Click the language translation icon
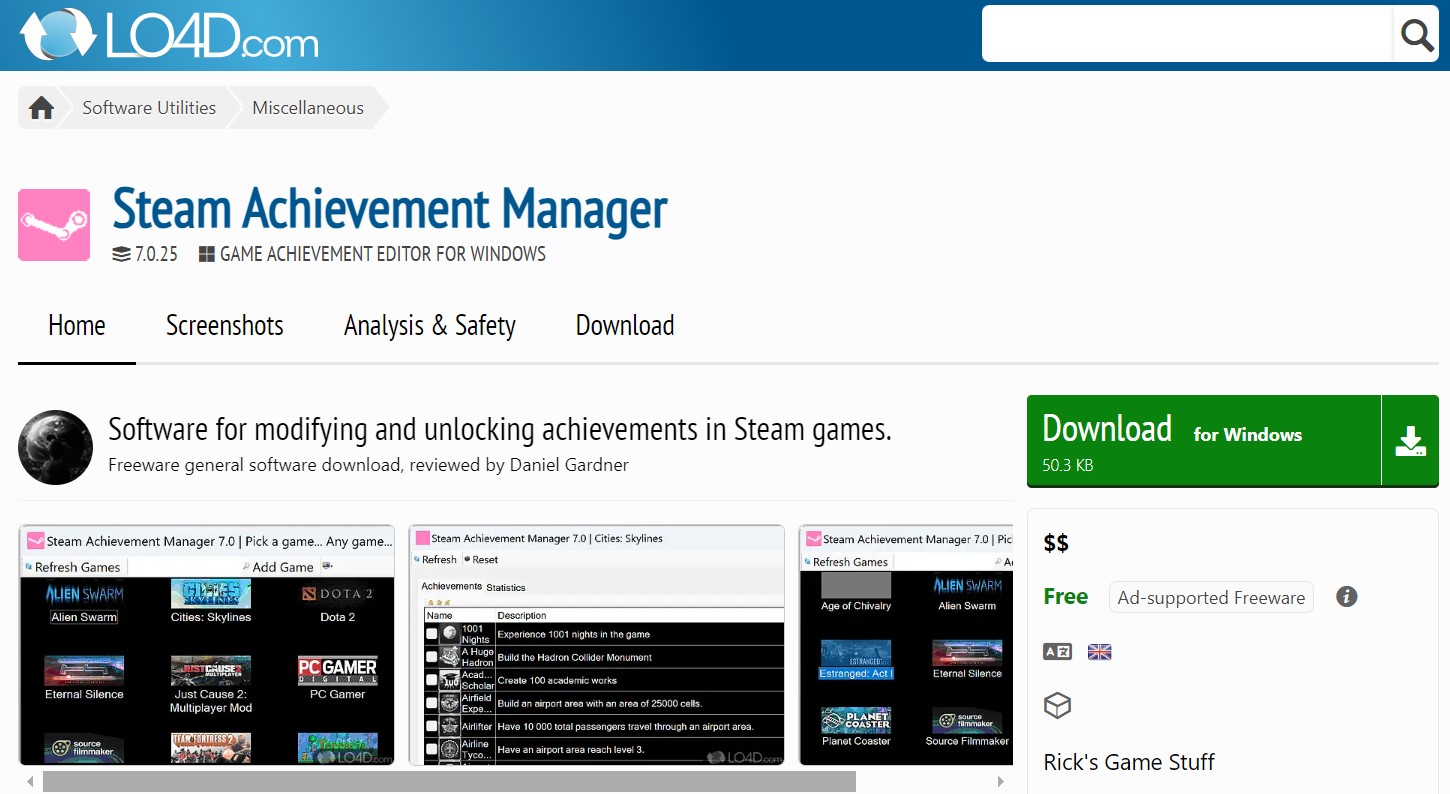This screenshot has width=1450, height=794. pyautogui.click(x=1059, y=651)
